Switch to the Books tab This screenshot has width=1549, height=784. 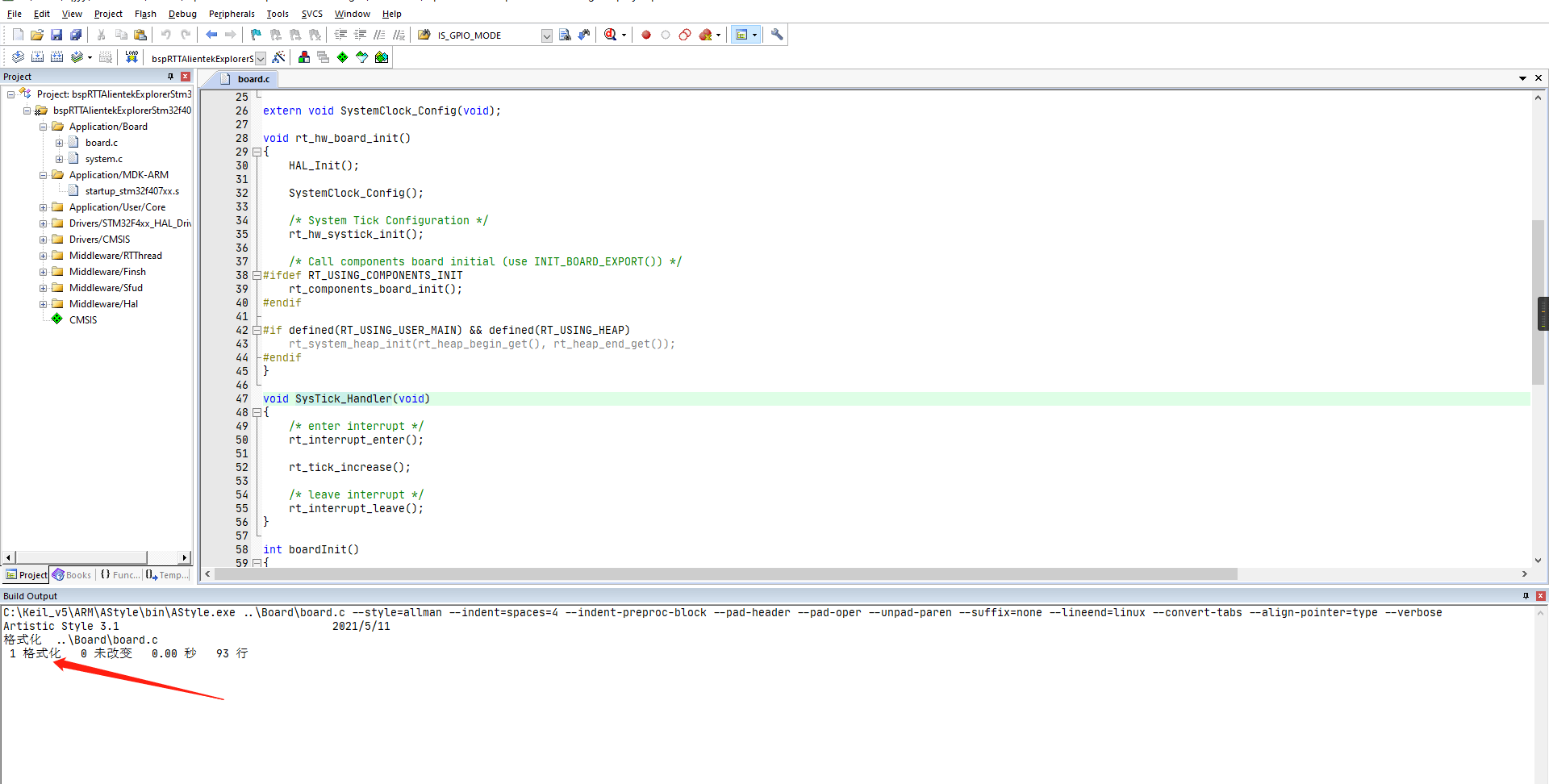coord(72,575)
